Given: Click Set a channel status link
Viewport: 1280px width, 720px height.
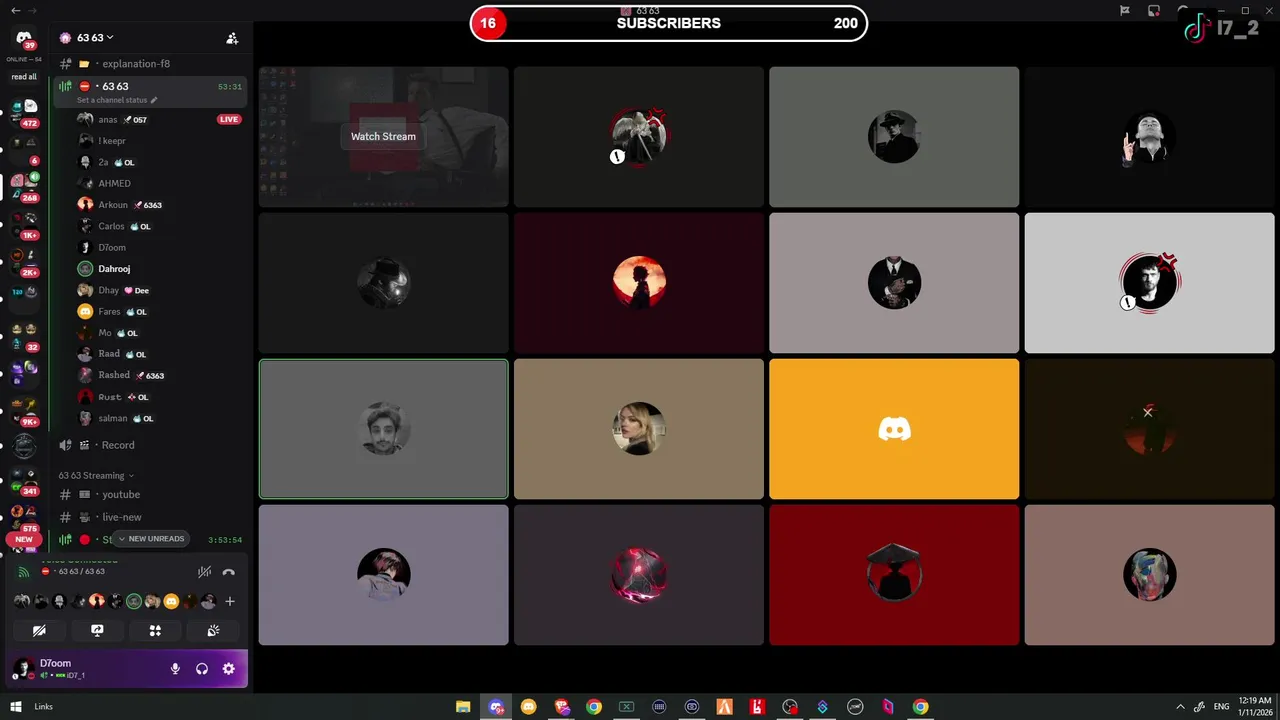Looking at the screenshot, I should [x=112, y=100].
